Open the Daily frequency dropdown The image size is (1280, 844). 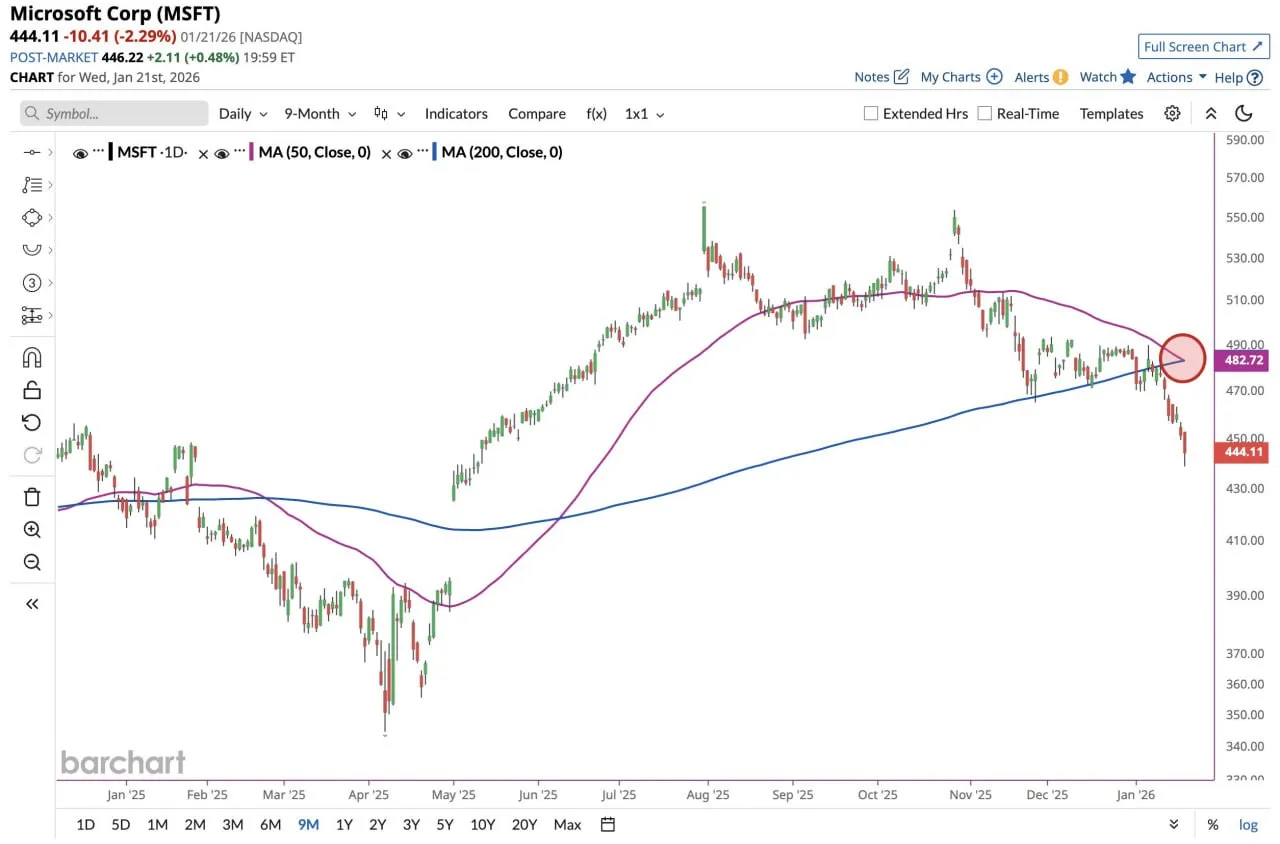243,114
